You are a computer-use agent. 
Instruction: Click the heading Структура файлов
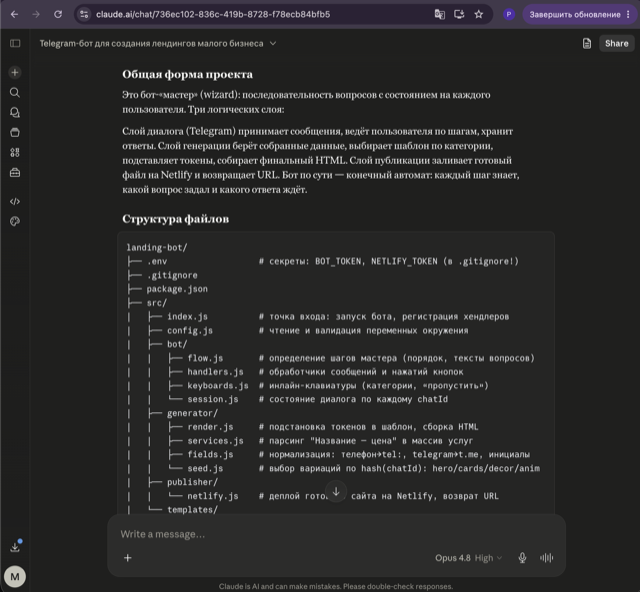click(x=176, y=219)
